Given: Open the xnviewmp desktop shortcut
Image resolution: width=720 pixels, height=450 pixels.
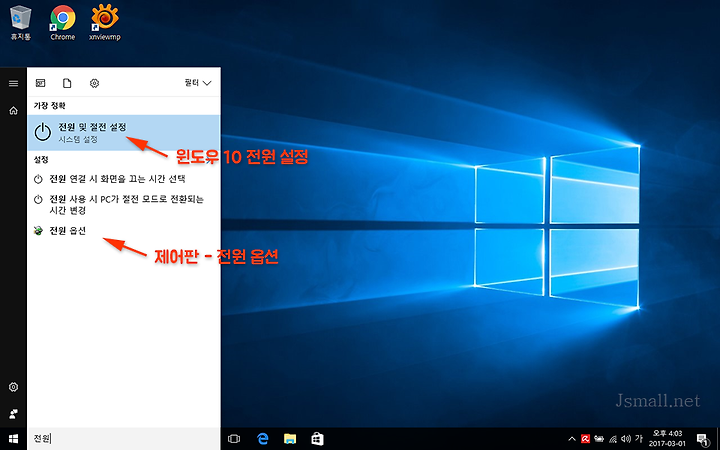Looking at the screenshot, I should [x=105, y=23].
